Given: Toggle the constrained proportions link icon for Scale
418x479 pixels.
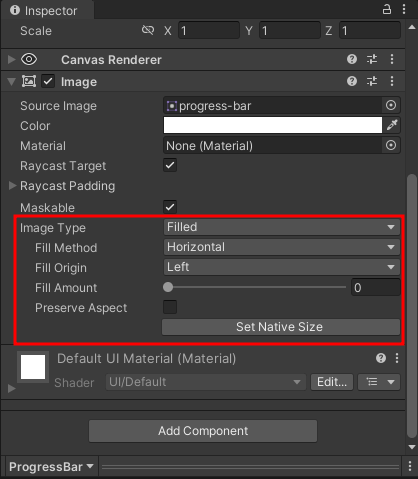Looking at the screenshot, I should tap(148, 30).
